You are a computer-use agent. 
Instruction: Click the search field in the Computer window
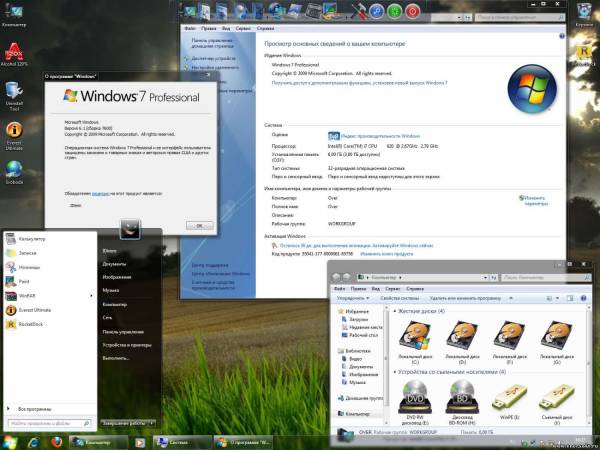click(546, 277)
